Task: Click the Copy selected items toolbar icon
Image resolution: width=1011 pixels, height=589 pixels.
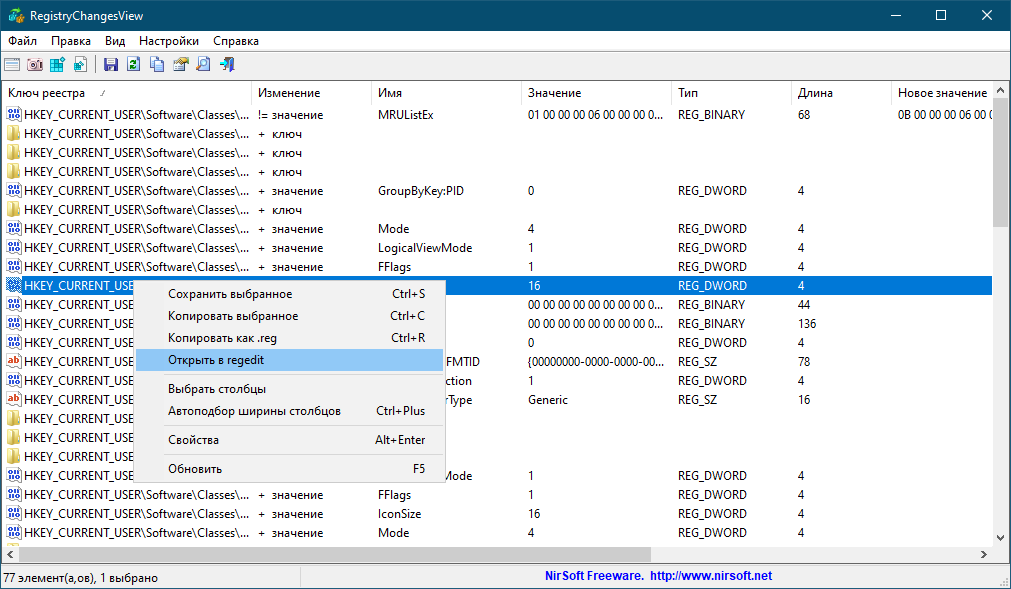Action: point(157,65)
